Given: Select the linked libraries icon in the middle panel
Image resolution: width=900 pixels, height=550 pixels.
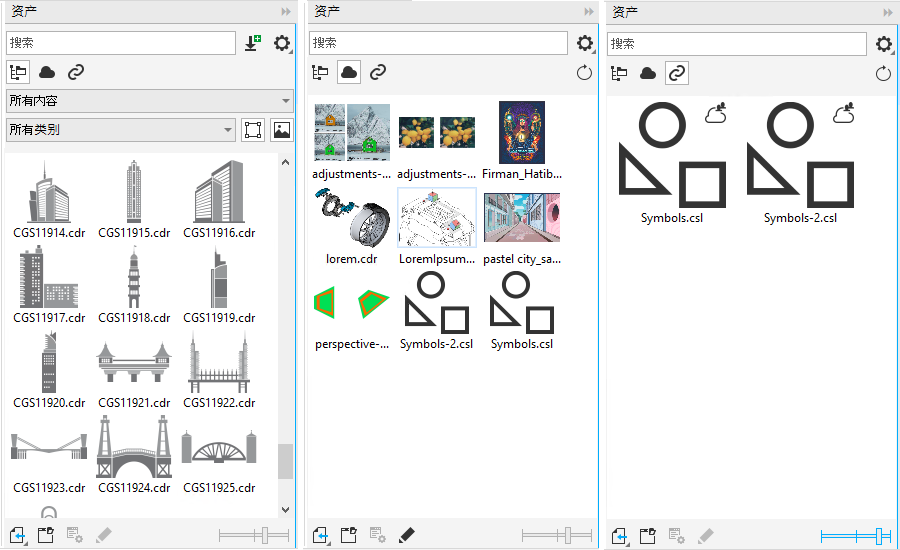Looking at the screenshot, I should 378,72.
